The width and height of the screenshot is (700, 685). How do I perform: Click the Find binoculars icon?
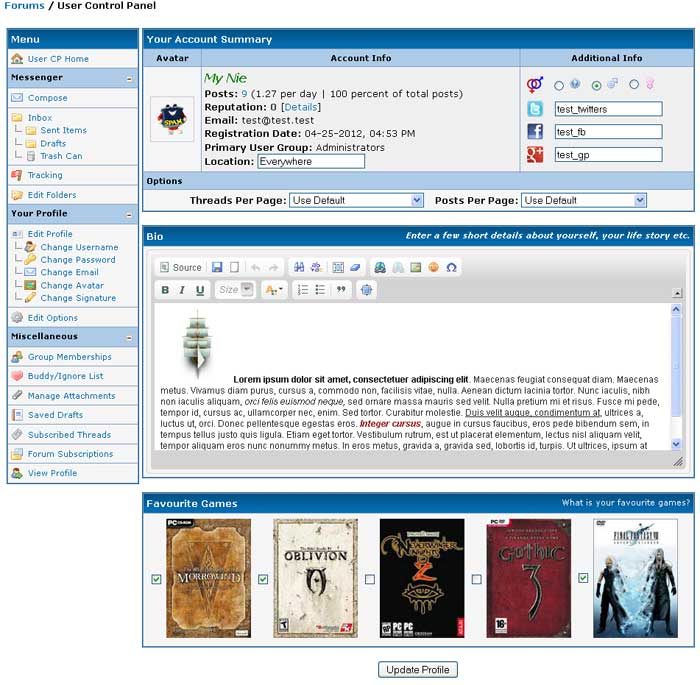click(298, 267)
